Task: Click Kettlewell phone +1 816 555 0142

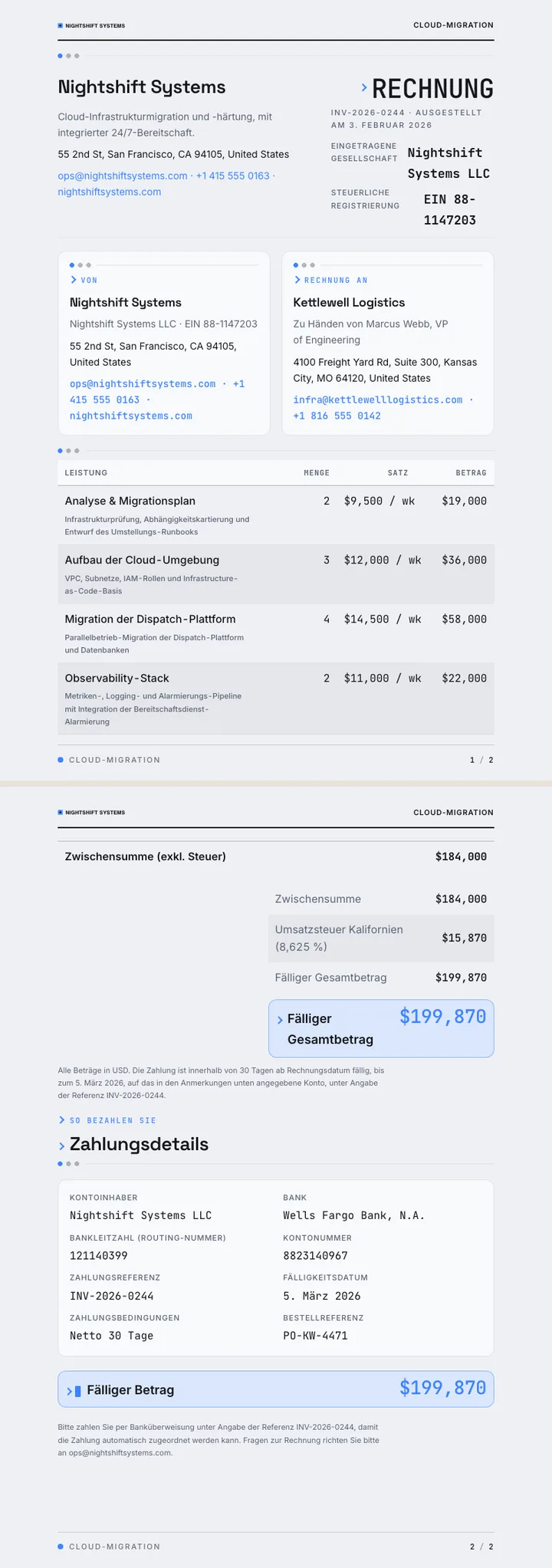Action: [x=337, y=416]
